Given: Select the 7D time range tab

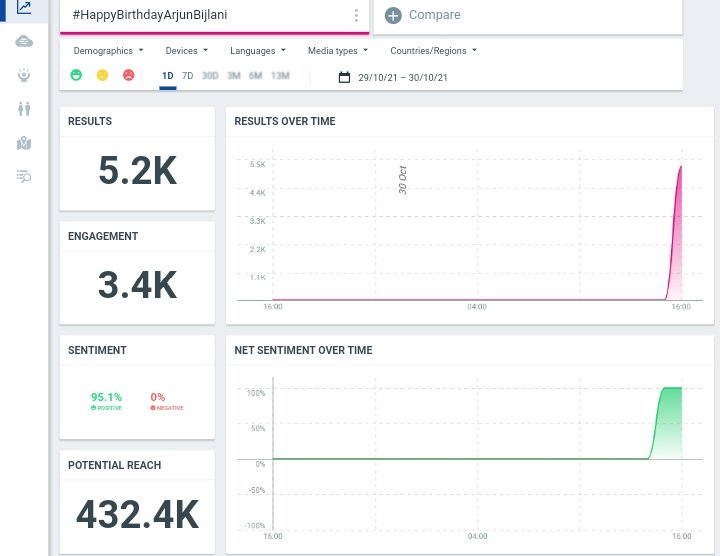Looking at the screenshot, I should click(x=187, y=76).
